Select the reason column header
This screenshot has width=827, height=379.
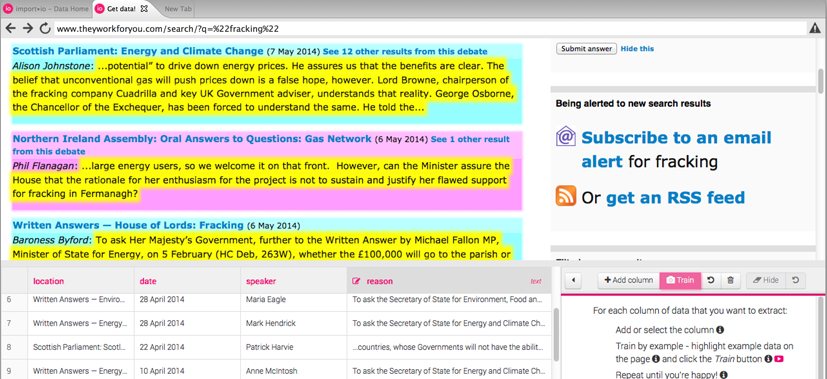click(x=449, y=281)
